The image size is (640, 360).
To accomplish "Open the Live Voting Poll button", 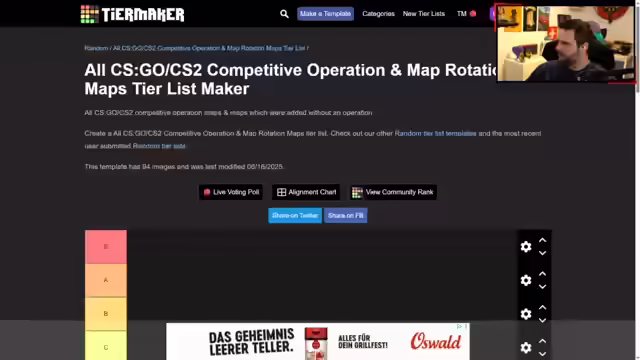I will (x=231, y=192).
